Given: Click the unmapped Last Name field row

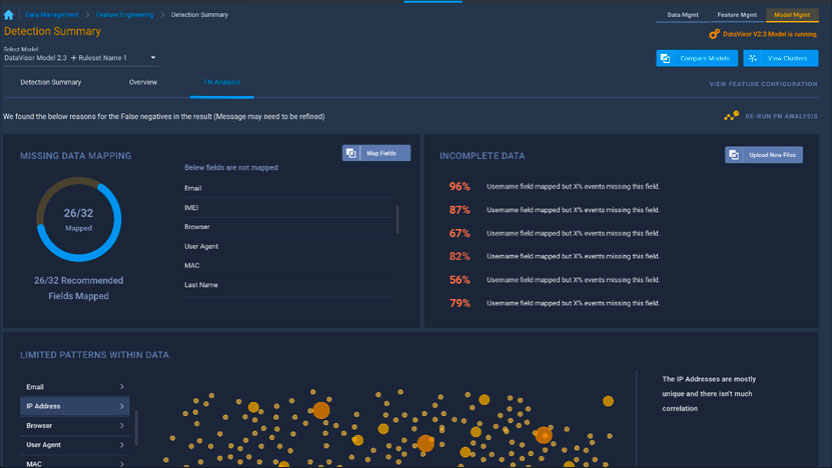Looking at the screenshot, I should pos(288,285).
